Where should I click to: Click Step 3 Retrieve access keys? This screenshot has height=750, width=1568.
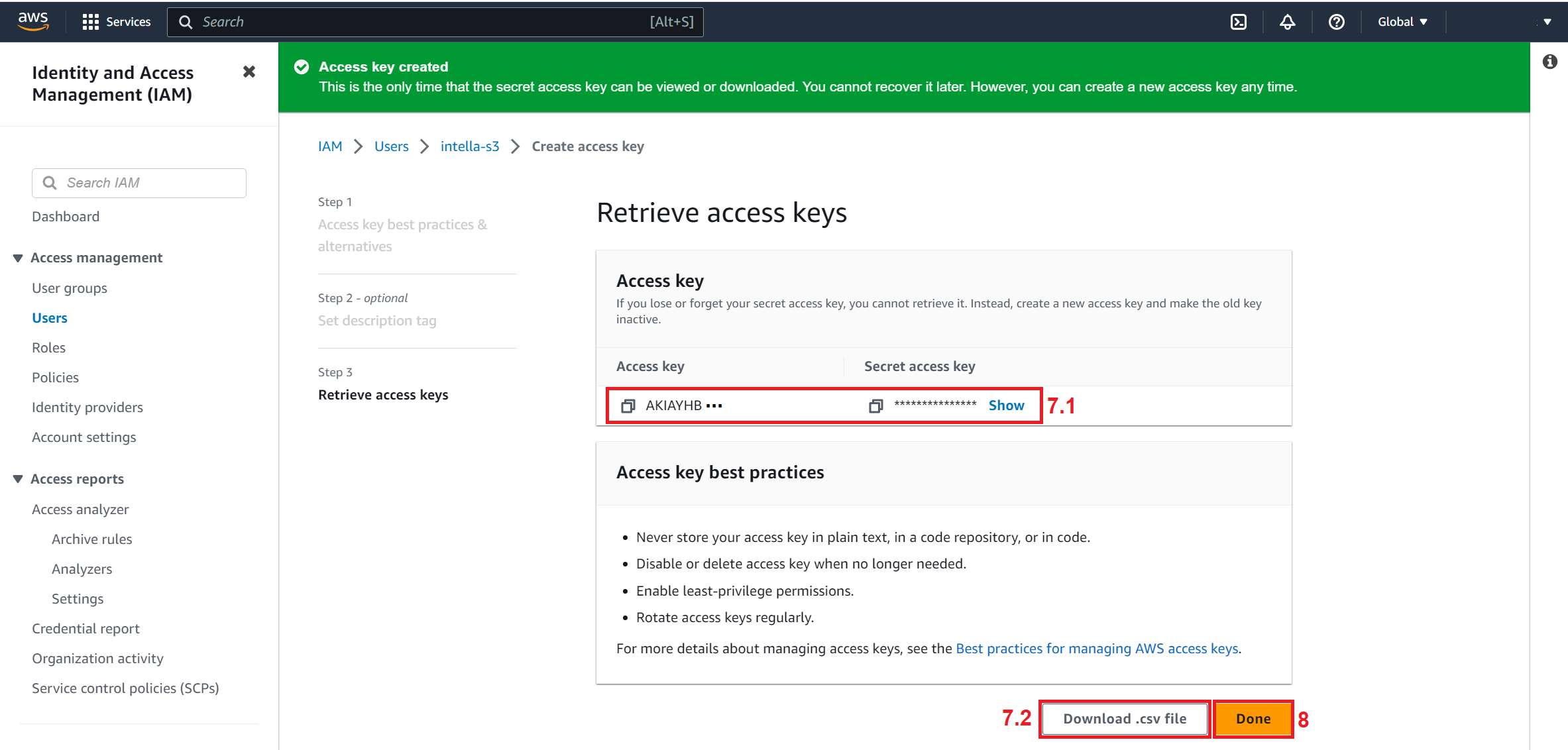pyautogui.click(x=383, y=395)
